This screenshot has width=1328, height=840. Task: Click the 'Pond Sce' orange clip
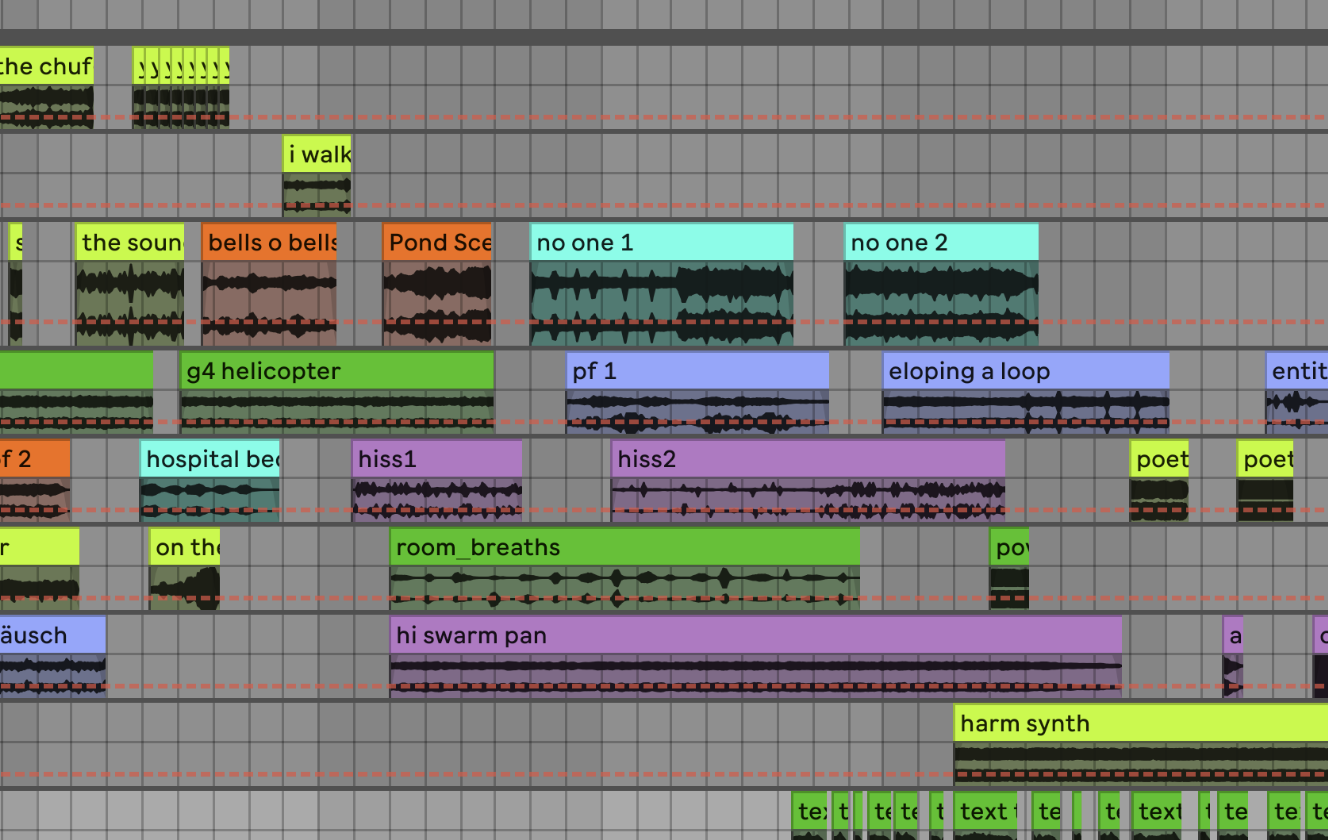coord(437,243)
